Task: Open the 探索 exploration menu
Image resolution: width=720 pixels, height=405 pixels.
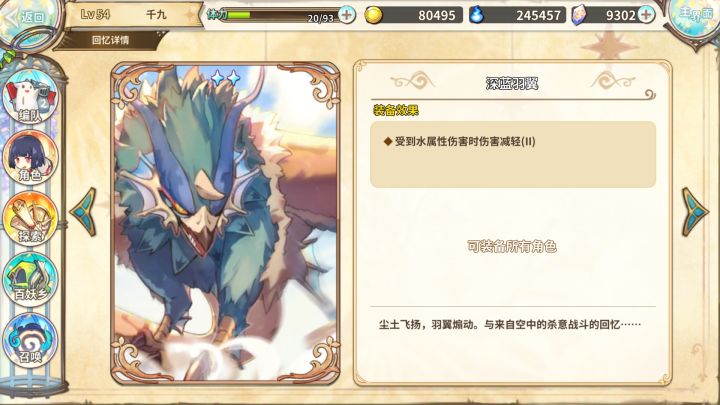Action: 30,219
